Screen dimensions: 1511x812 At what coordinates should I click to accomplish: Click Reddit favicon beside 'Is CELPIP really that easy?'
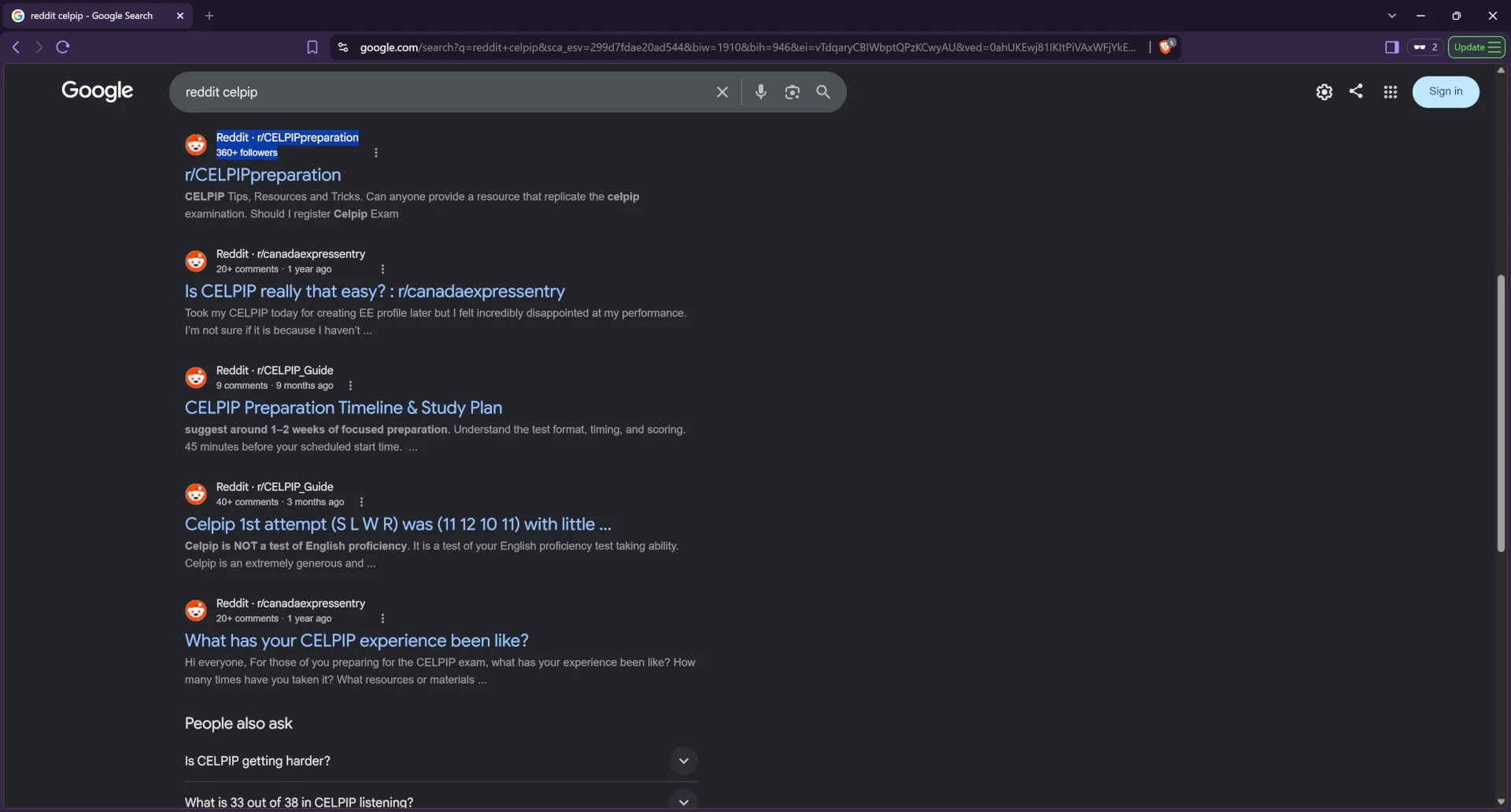(x=196, y=261)
